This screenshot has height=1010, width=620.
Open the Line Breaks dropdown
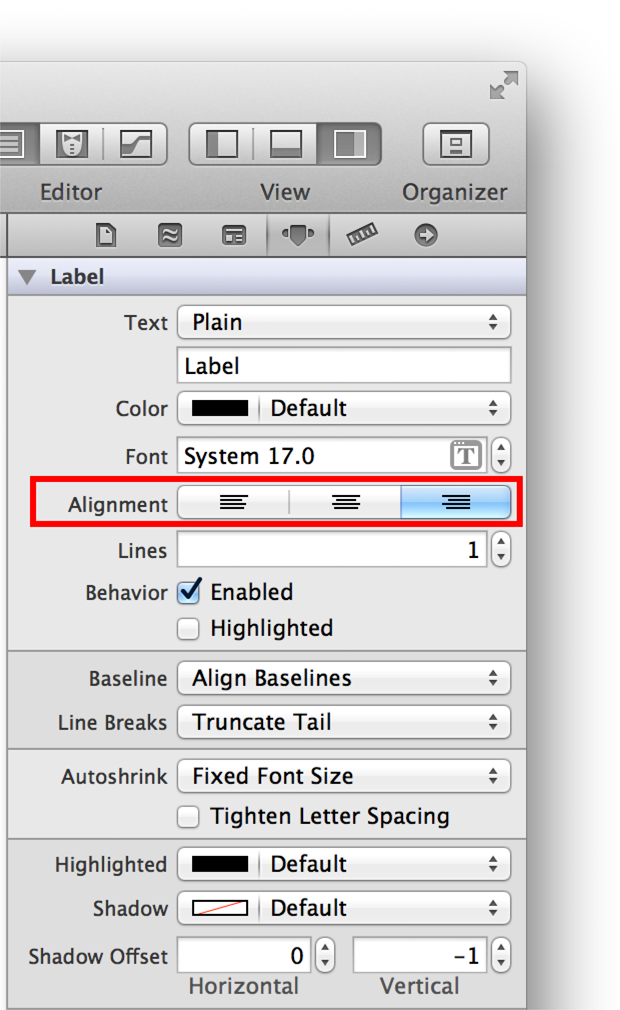pyautogui.click(x=344, y=722)
